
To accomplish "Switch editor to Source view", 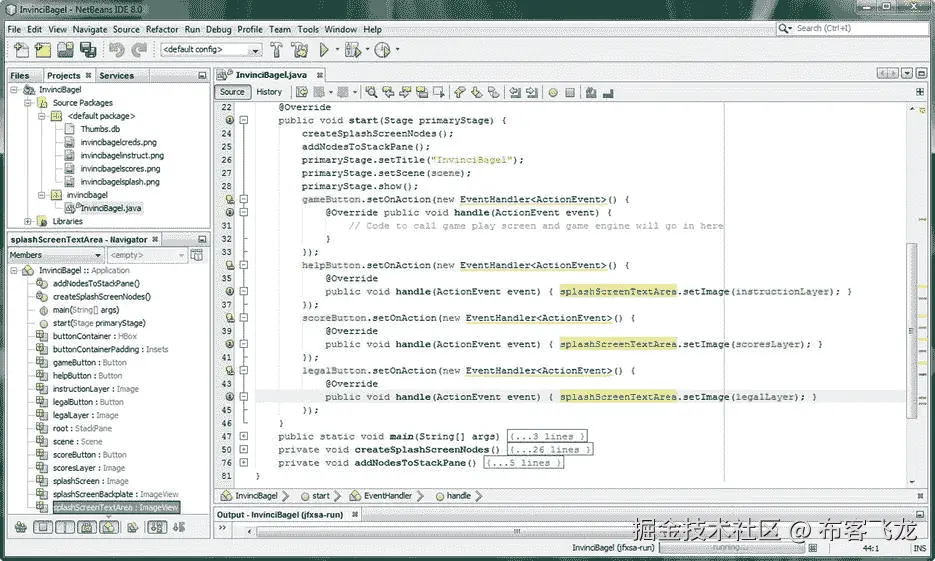I will pyautogui.click(x=232, y=92).
